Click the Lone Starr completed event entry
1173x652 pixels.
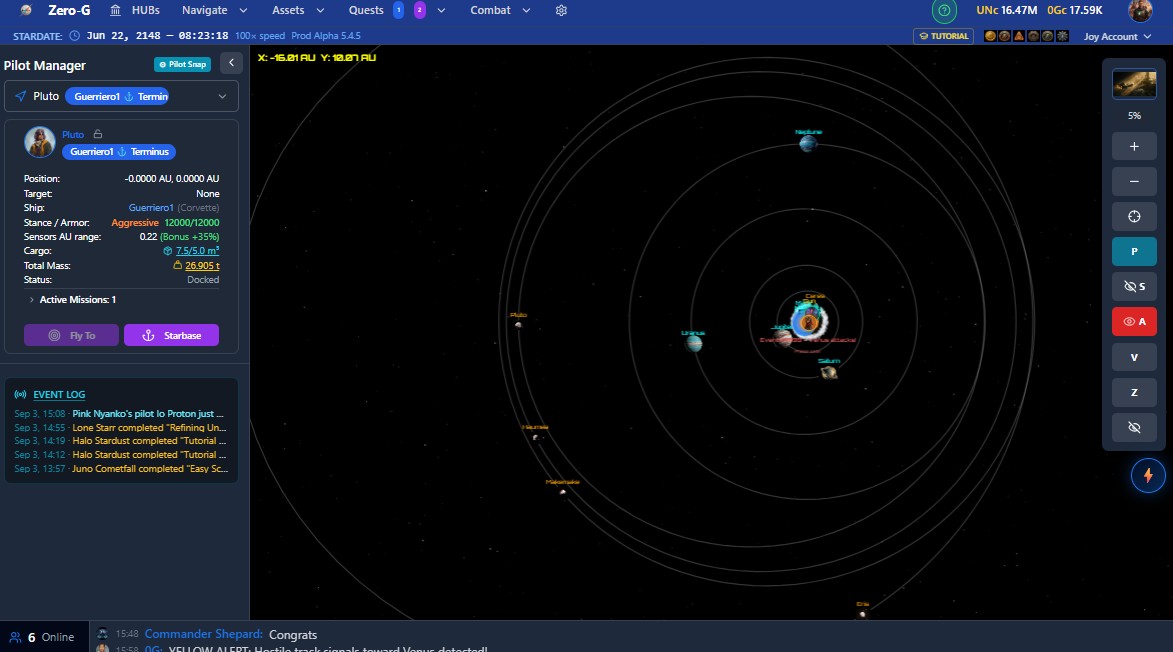click(x=120, y=428)
